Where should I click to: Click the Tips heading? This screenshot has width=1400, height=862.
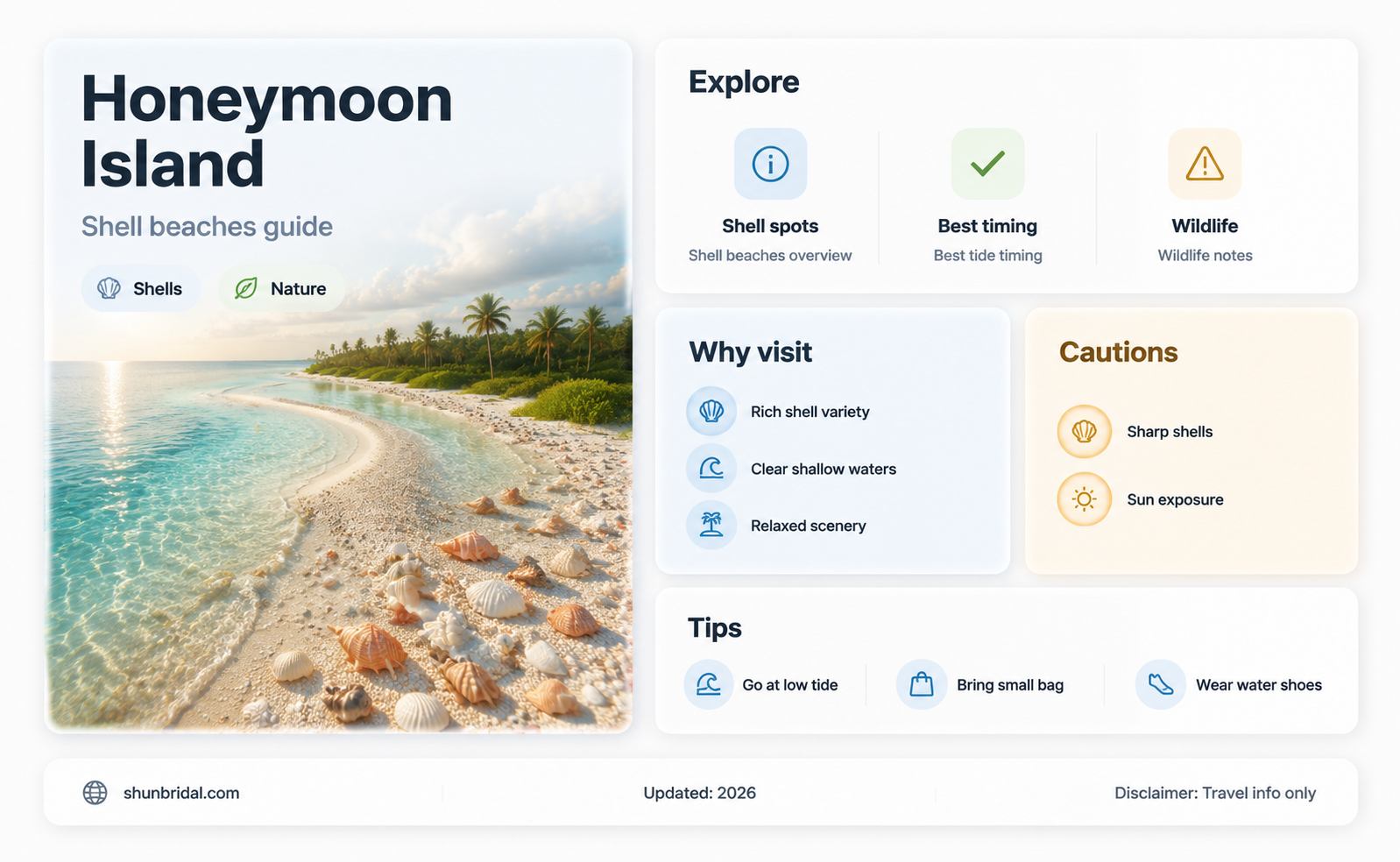coord(715,628)
